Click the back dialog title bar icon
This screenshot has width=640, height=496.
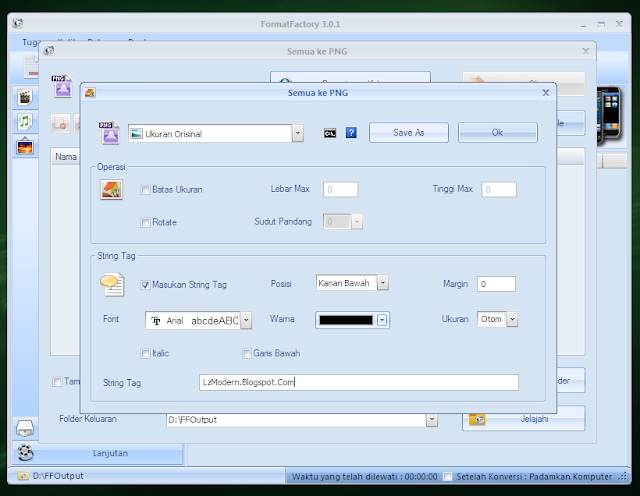tap(49, 51)
